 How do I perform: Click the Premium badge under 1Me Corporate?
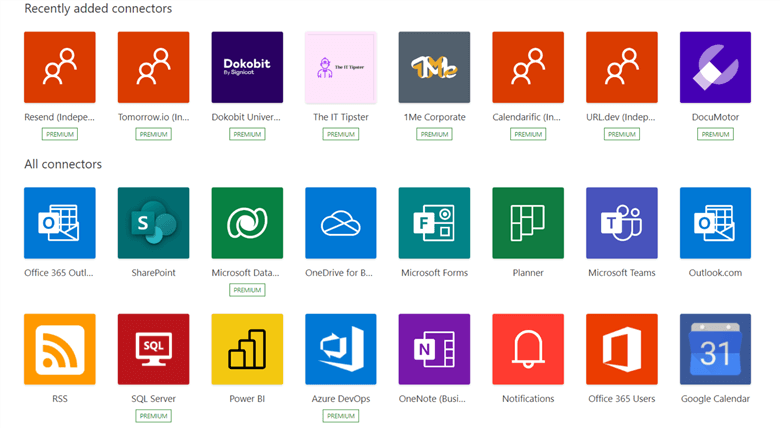(434, 134)
